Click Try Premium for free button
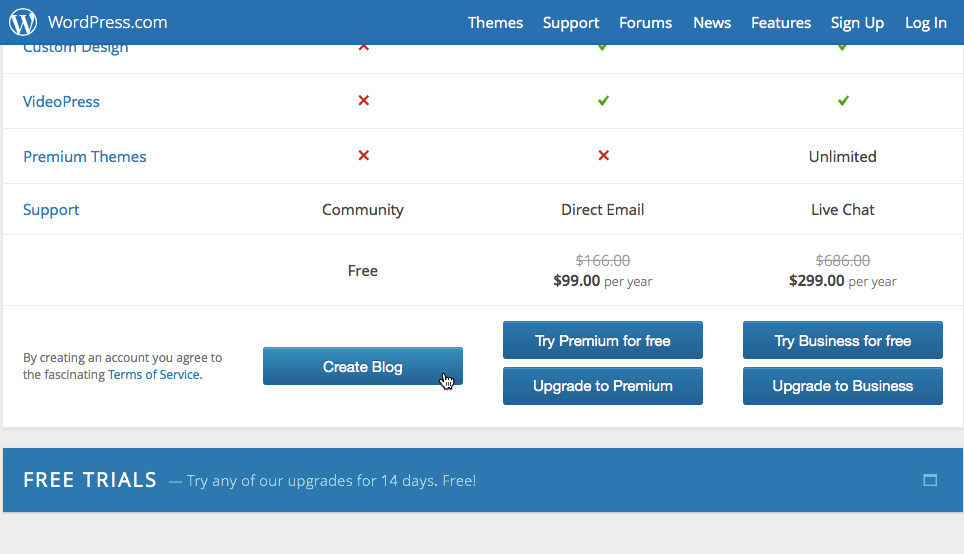The height and width of the screenshot is (554, 964). pos(602,340)
